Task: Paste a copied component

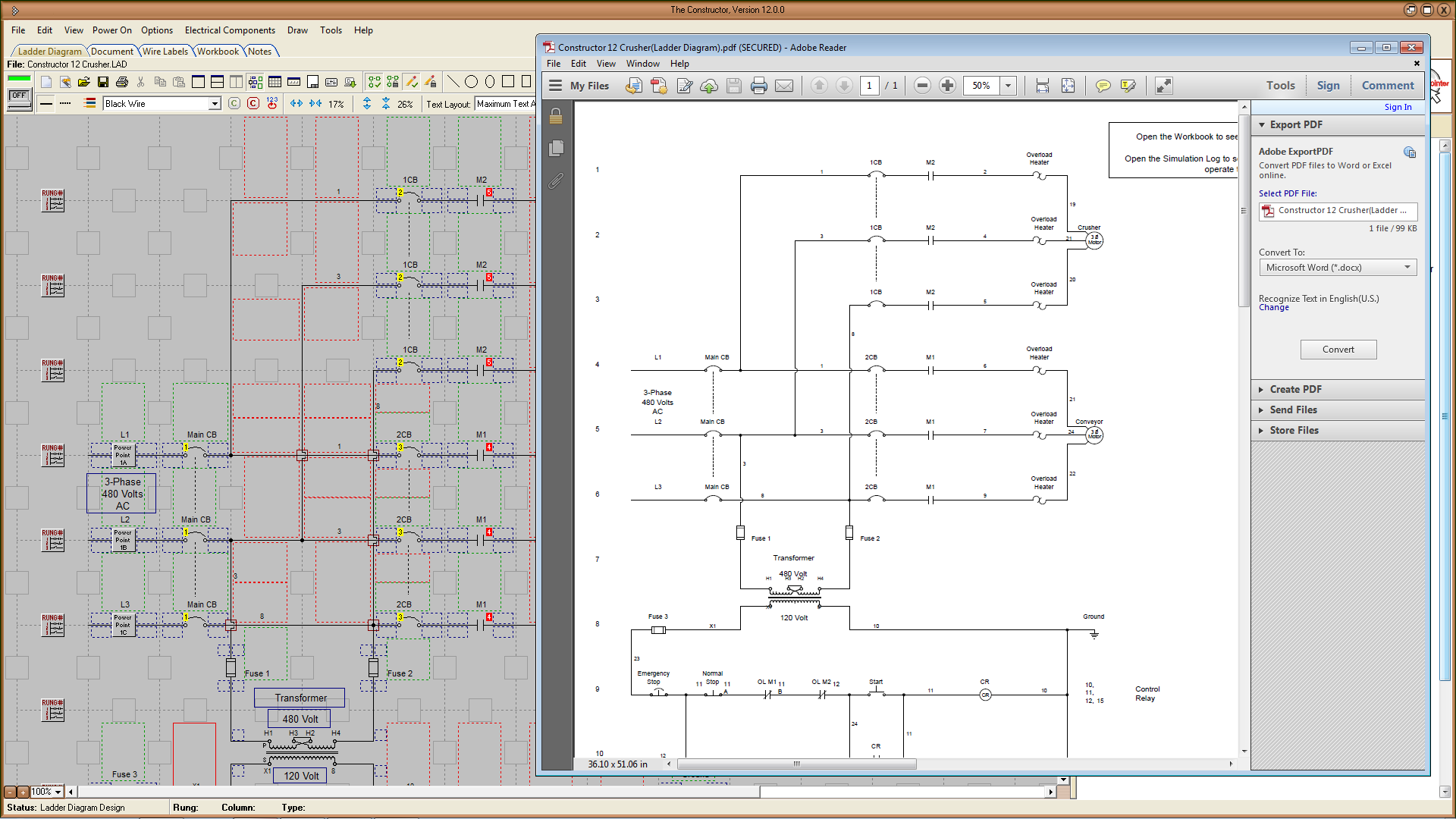Action: pyautogui.click(x=179, y=82)
